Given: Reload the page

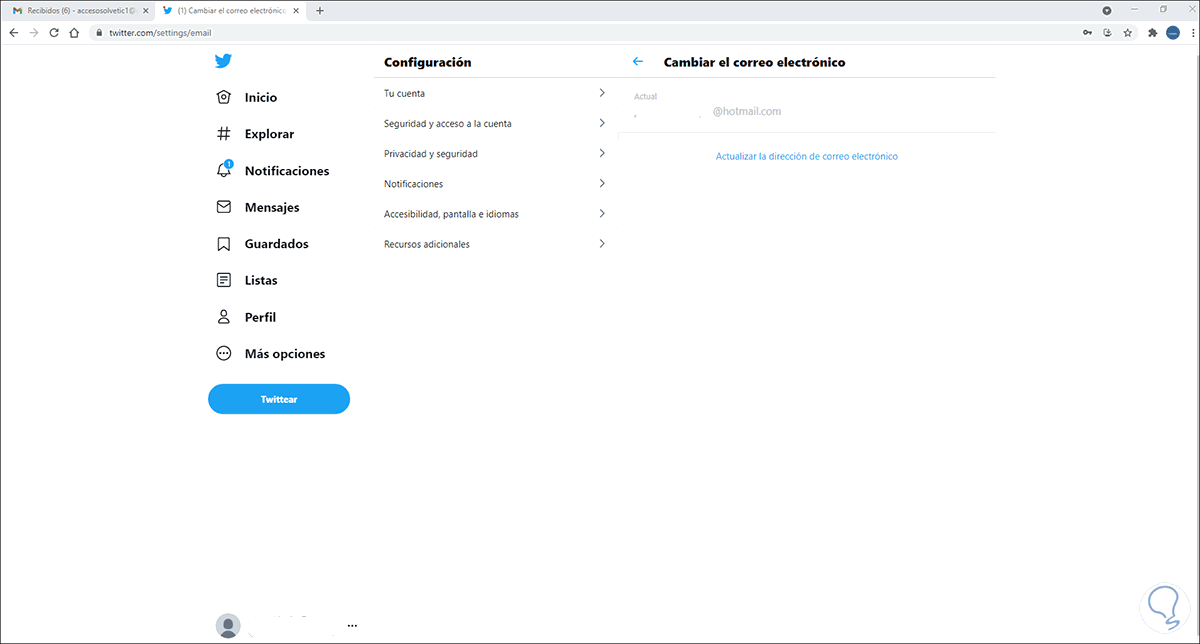Looking at the screenshot, I should click(54, 32).
